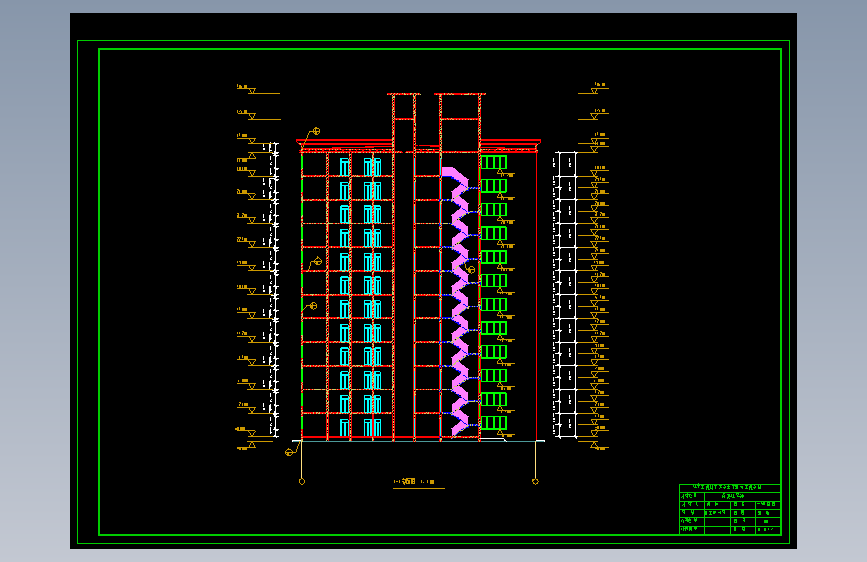
Task: Select the right rooftop tower above the roofline
Action: [460, 122]
